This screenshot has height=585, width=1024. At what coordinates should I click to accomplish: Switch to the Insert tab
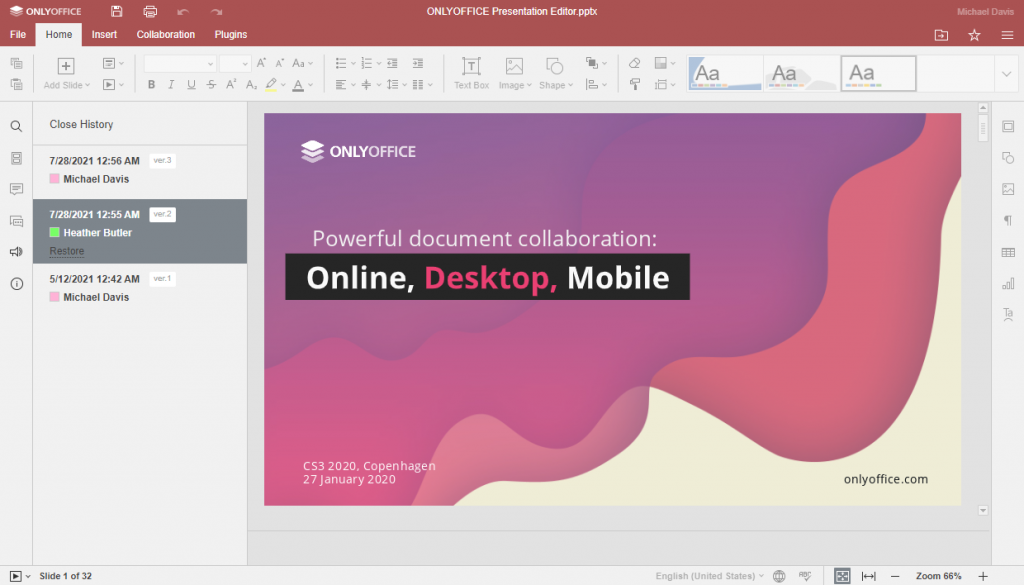click(104, 34)
